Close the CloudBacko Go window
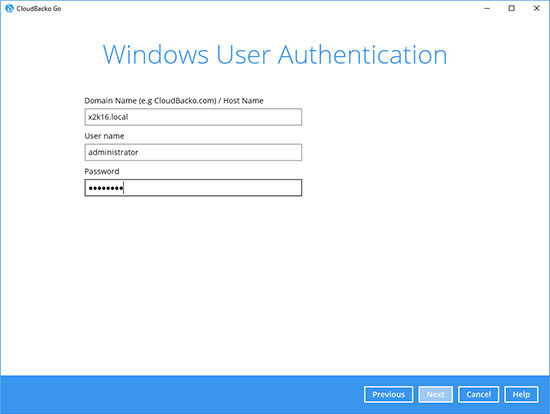Viewport: 550px width, 414px height. (x=536, y=8)
